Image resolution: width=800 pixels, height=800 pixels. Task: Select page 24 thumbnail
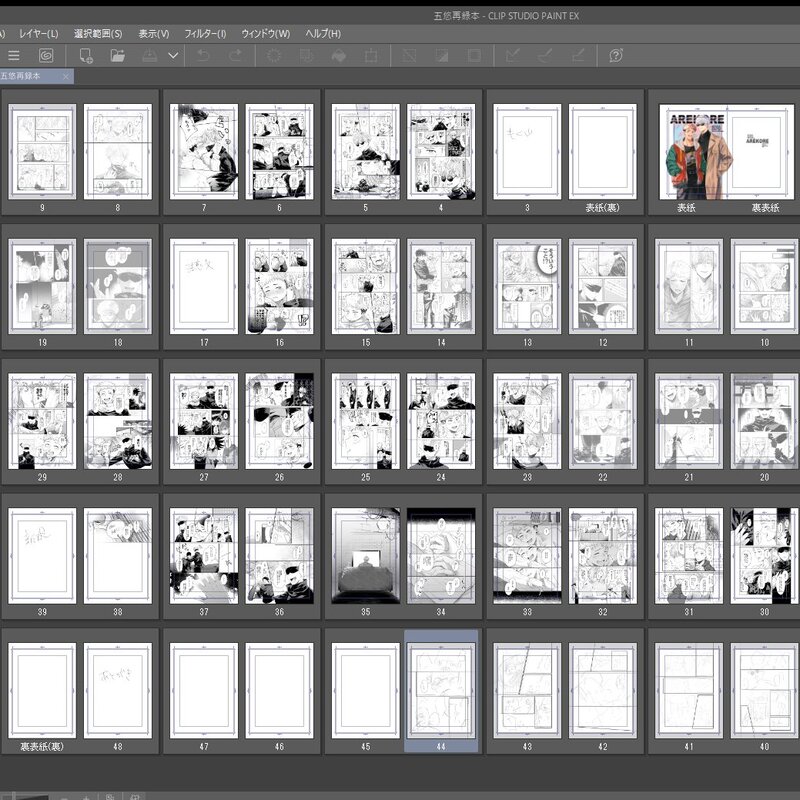point(441,421)
